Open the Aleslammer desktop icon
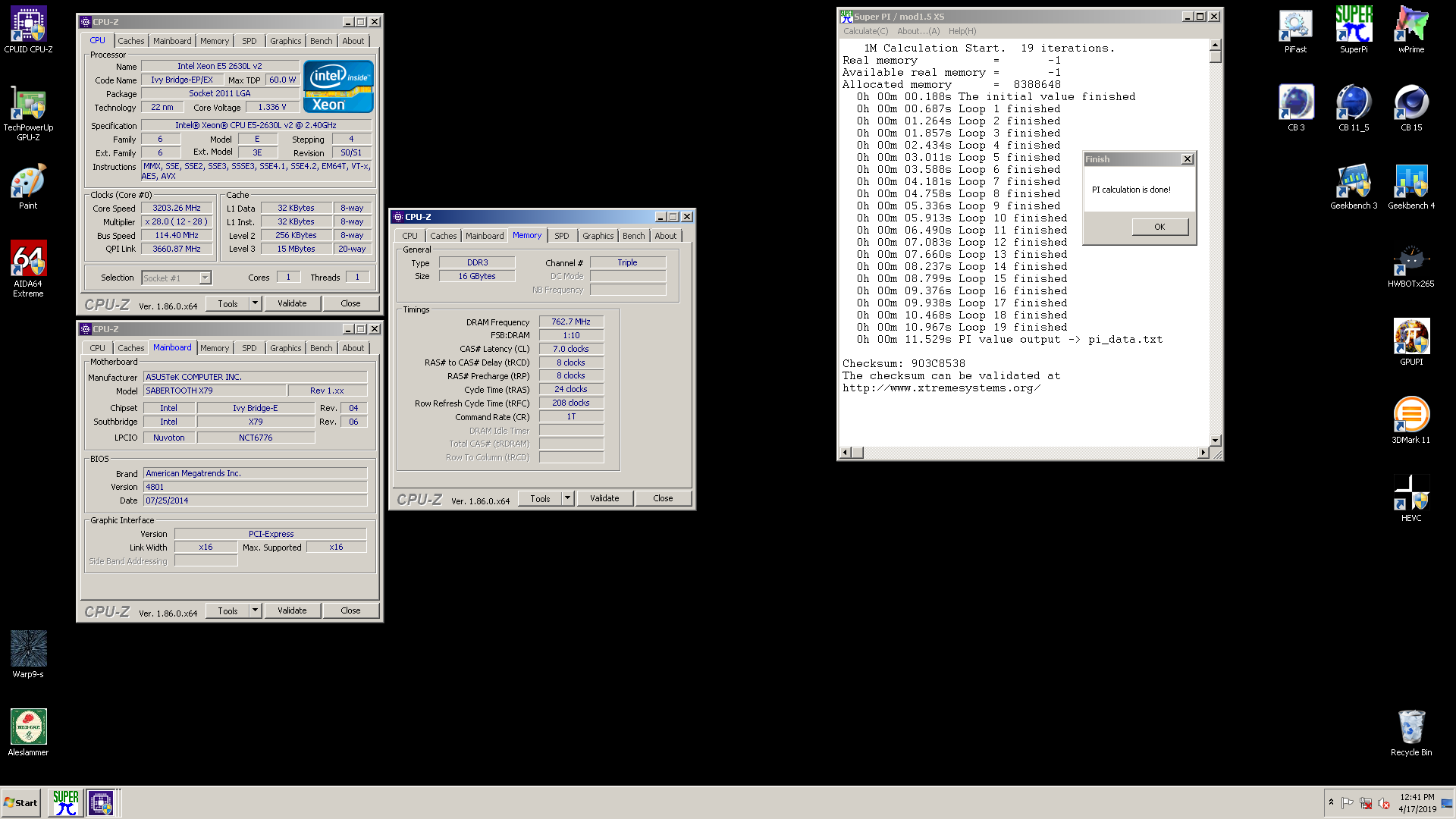 [x=28, y=733]
